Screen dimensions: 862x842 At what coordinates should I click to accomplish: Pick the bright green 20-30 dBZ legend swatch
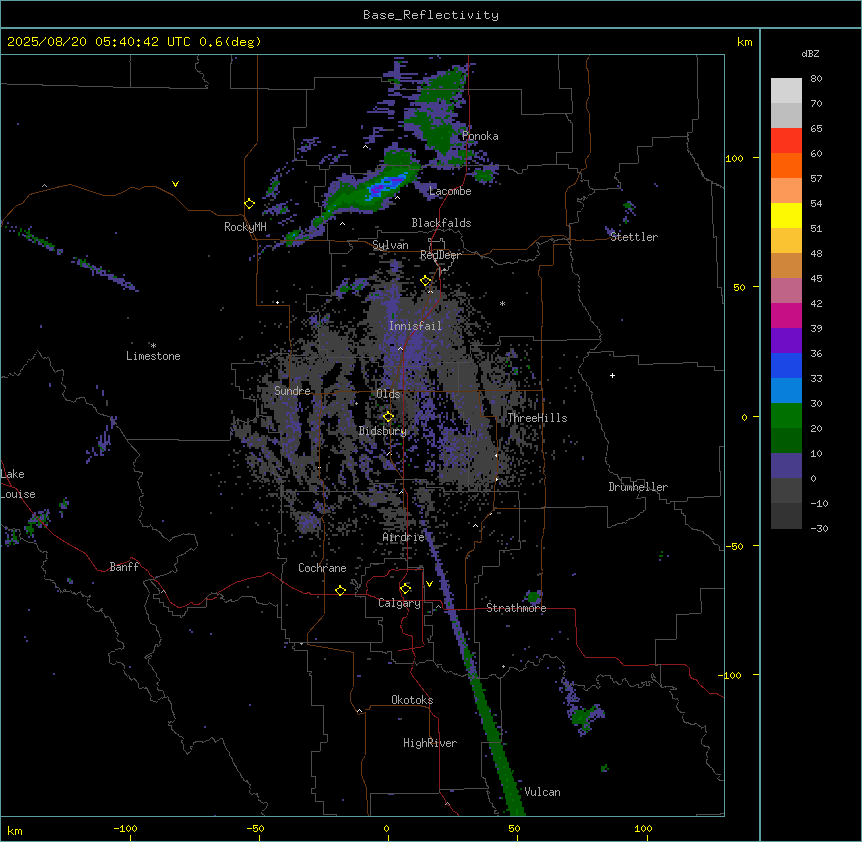pos(786,416)
